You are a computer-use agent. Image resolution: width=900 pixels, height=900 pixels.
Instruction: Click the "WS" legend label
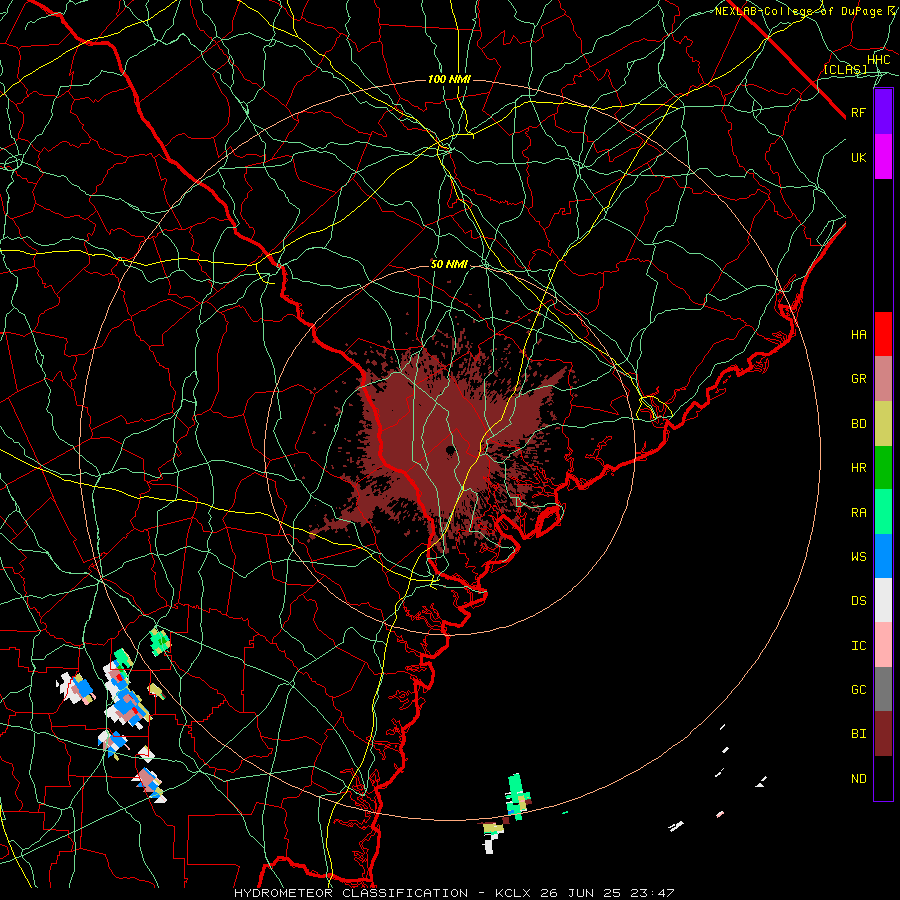tap(858, 557)
